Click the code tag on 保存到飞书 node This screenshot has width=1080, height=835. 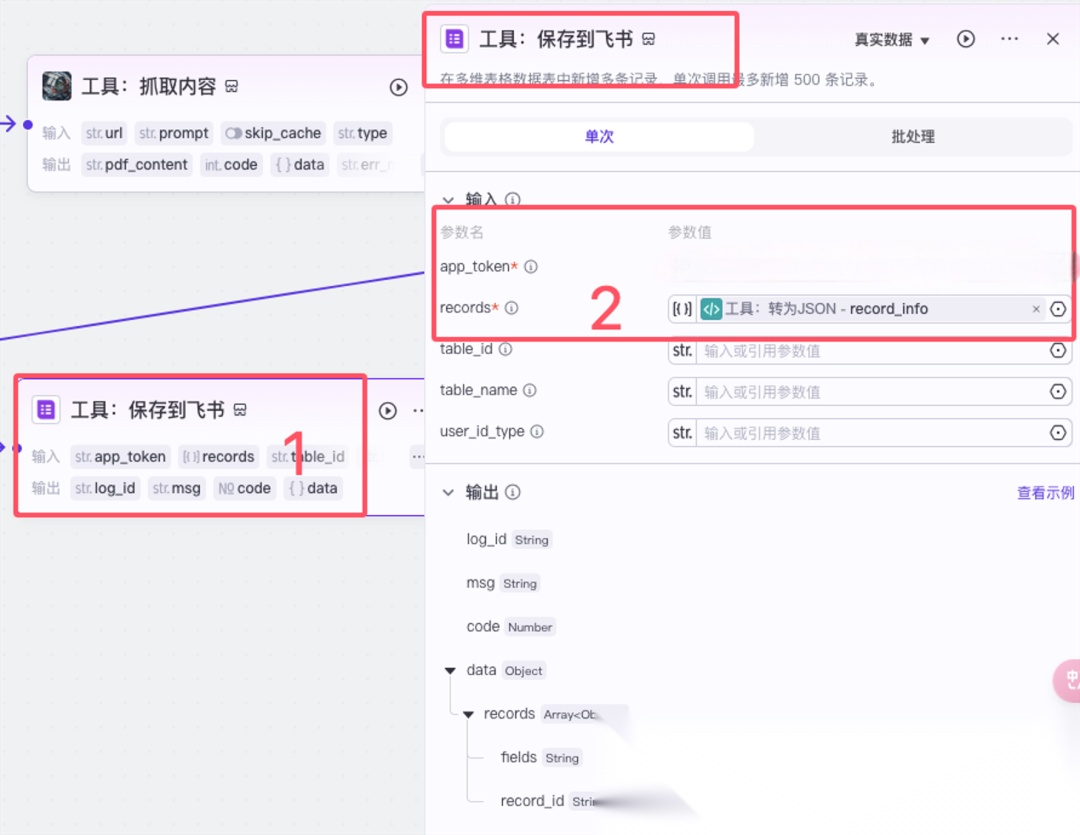point(244,488)
